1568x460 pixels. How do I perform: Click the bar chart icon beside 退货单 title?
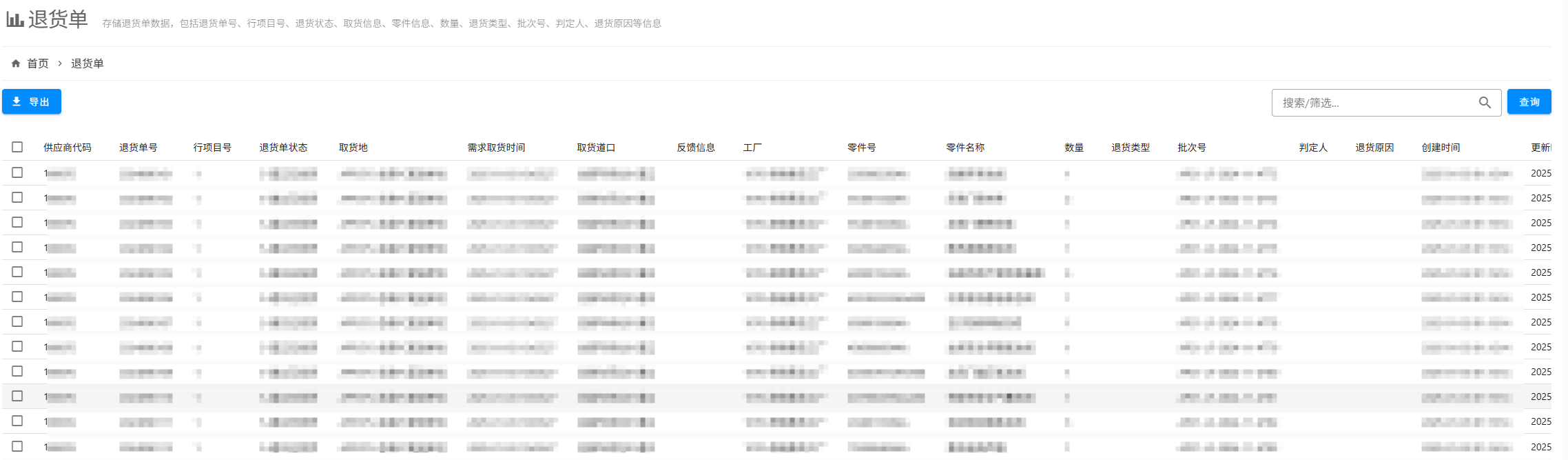[x=15, y=19]
